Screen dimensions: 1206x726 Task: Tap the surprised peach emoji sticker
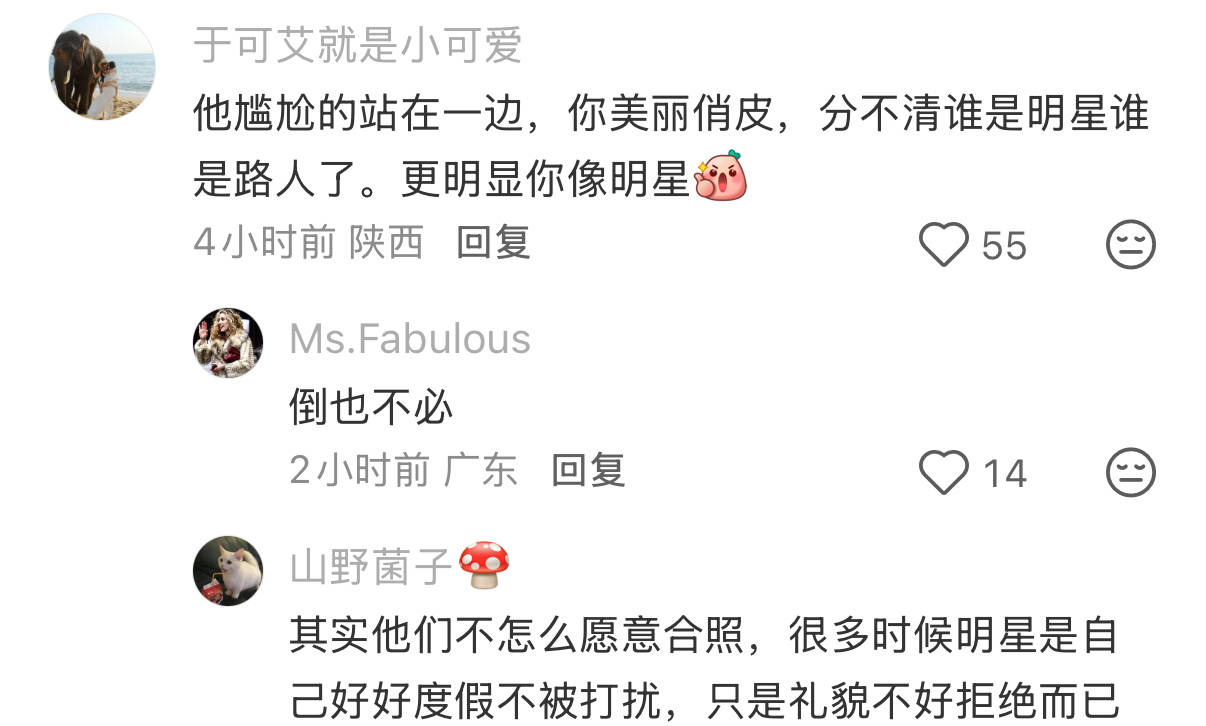[x=721, y=177]
